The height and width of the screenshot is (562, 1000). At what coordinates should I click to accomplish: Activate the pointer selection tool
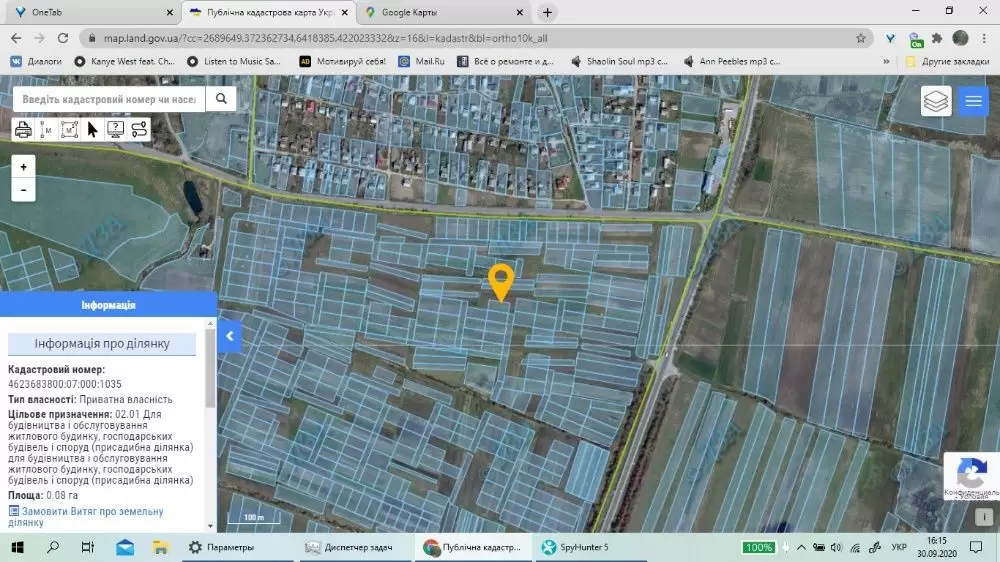coord(92,129)
